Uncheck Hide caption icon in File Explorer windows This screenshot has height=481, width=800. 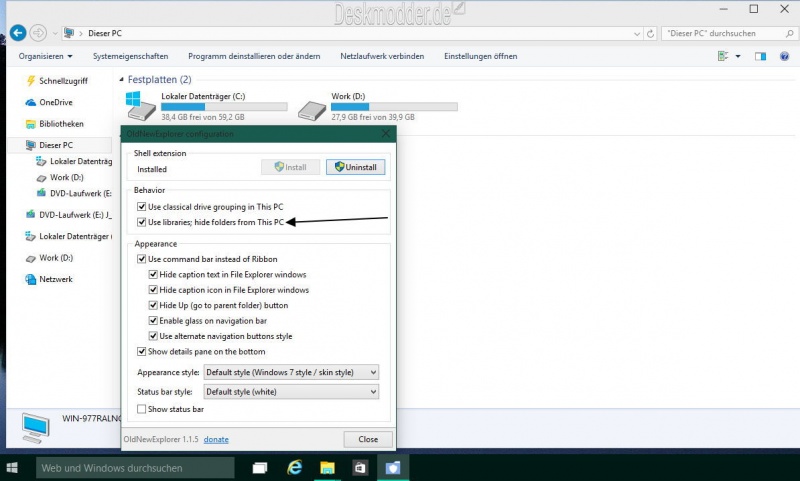[x=153, y=290]
